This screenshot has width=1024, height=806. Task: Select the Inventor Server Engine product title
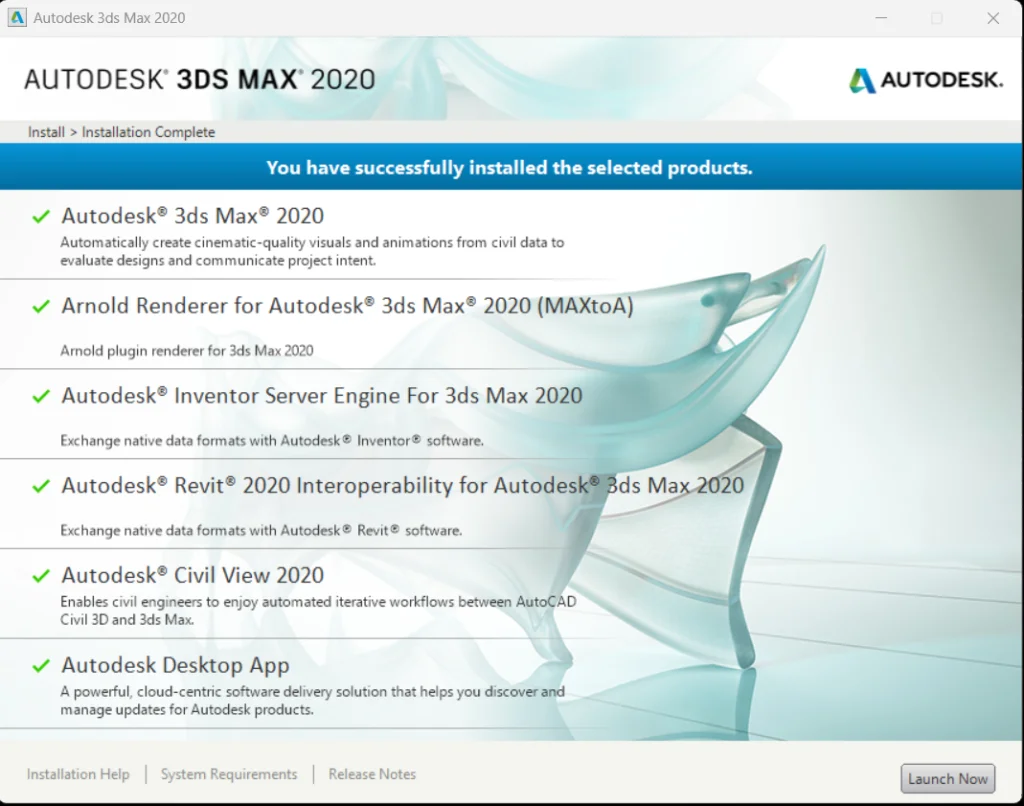[x=321, y=396]
